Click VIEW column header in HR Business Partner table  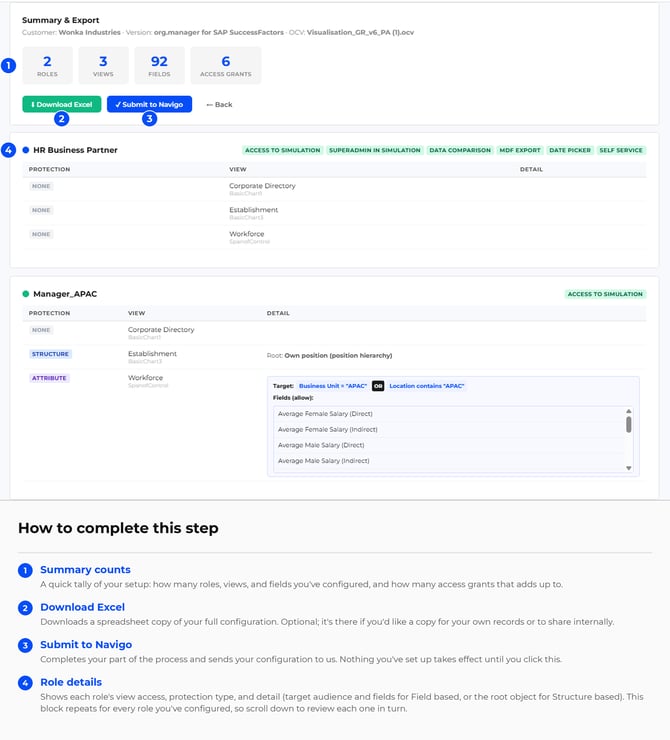point(238,169)
